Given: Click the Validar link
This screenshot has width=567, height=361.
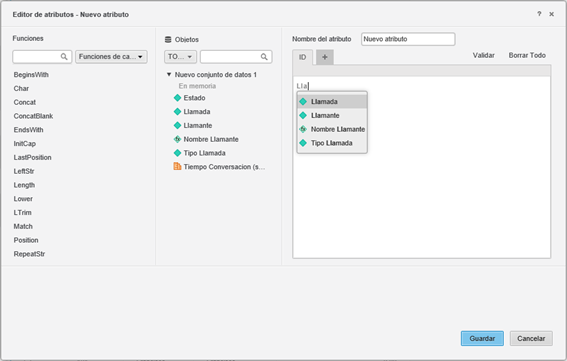Looking at the screenshot, I should tap(483, 55).
